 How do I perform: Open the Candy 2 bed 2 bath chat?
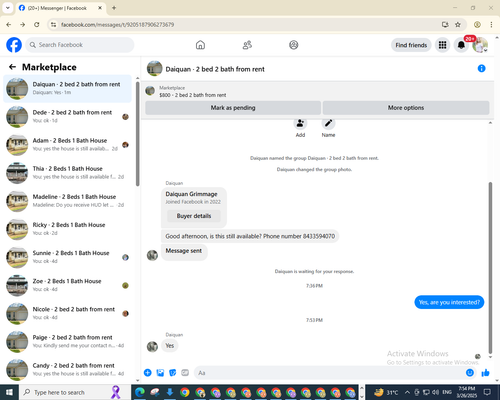point(67,369)
